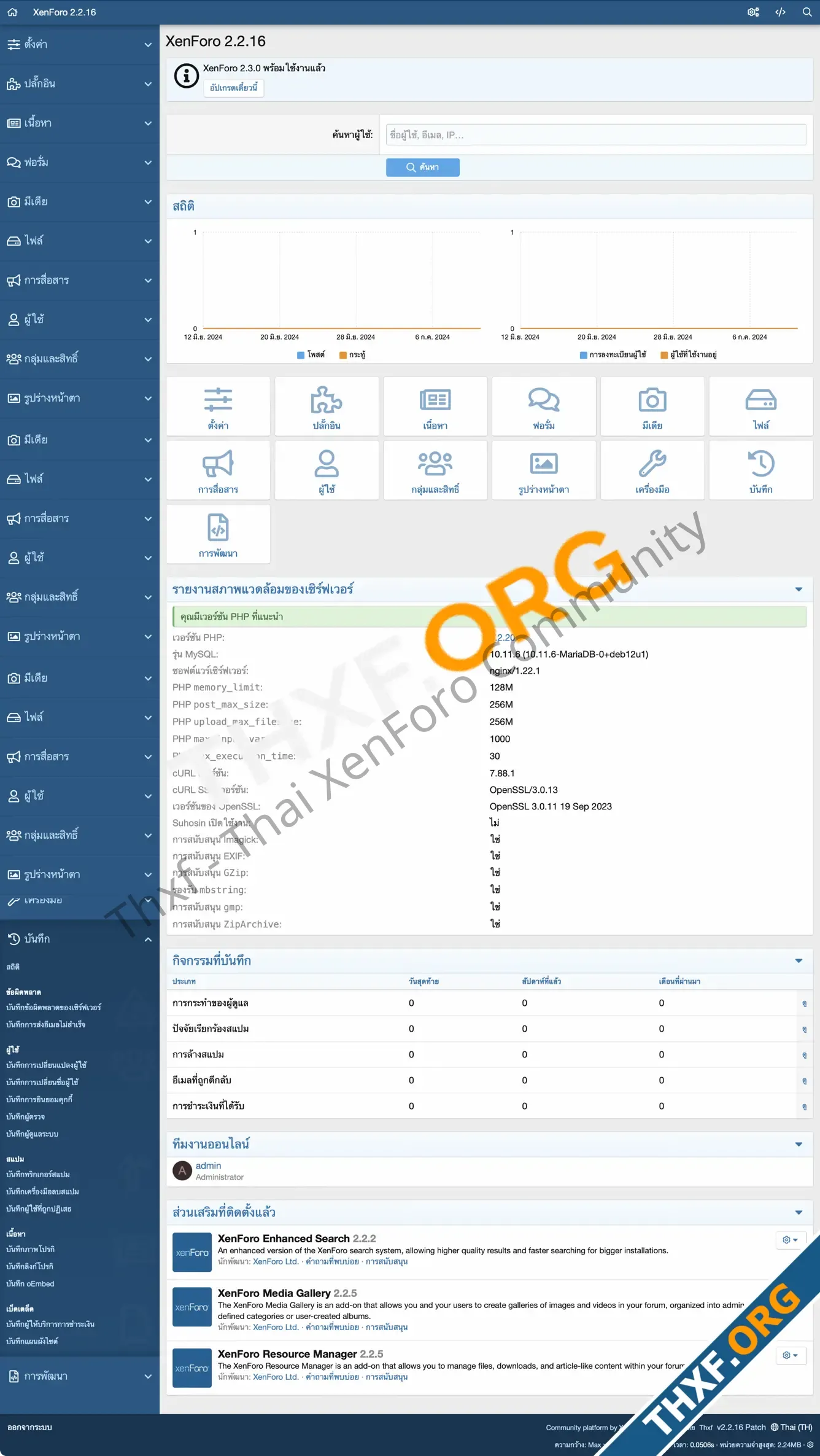Collapse the ทีมงานออนไลน์ panel
820x1456 pixels.
(x=799, y=1144)
